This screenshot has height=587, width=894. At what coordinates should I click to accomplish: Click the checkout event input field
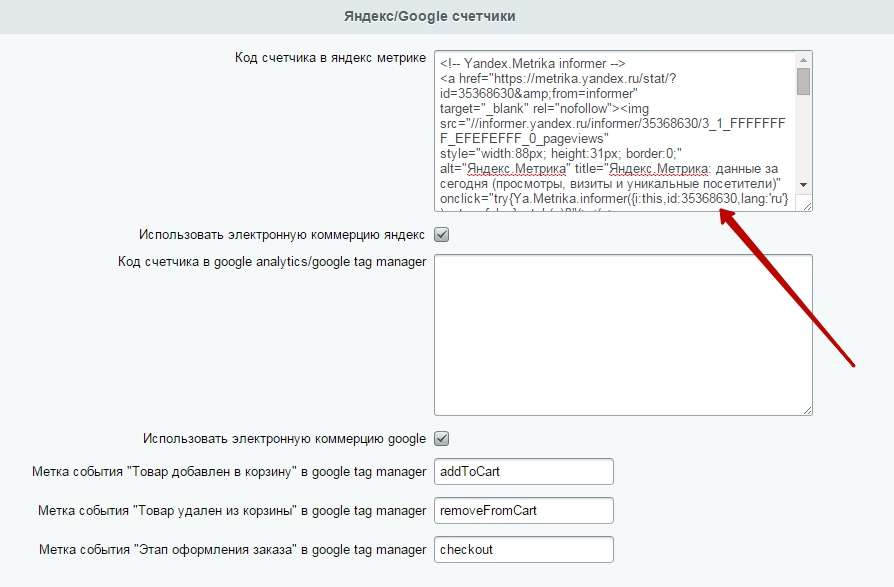coord(523,549)
